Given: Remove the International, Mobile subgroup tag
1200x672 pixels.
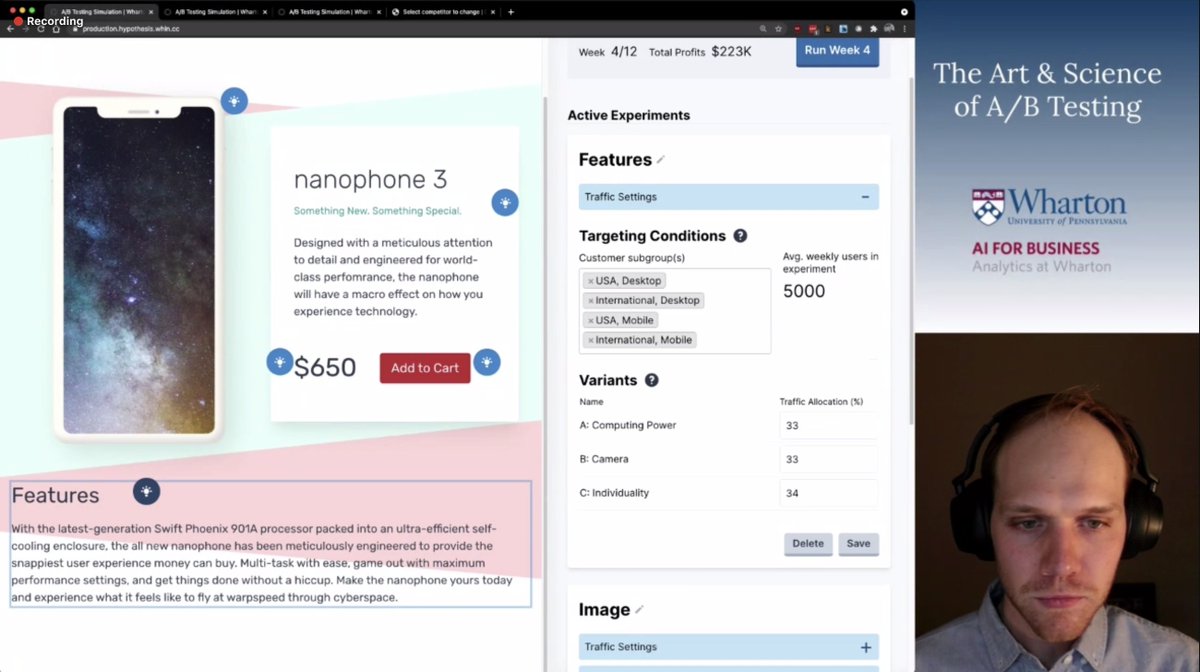Looking at the screenshot, I should point(591,340).
